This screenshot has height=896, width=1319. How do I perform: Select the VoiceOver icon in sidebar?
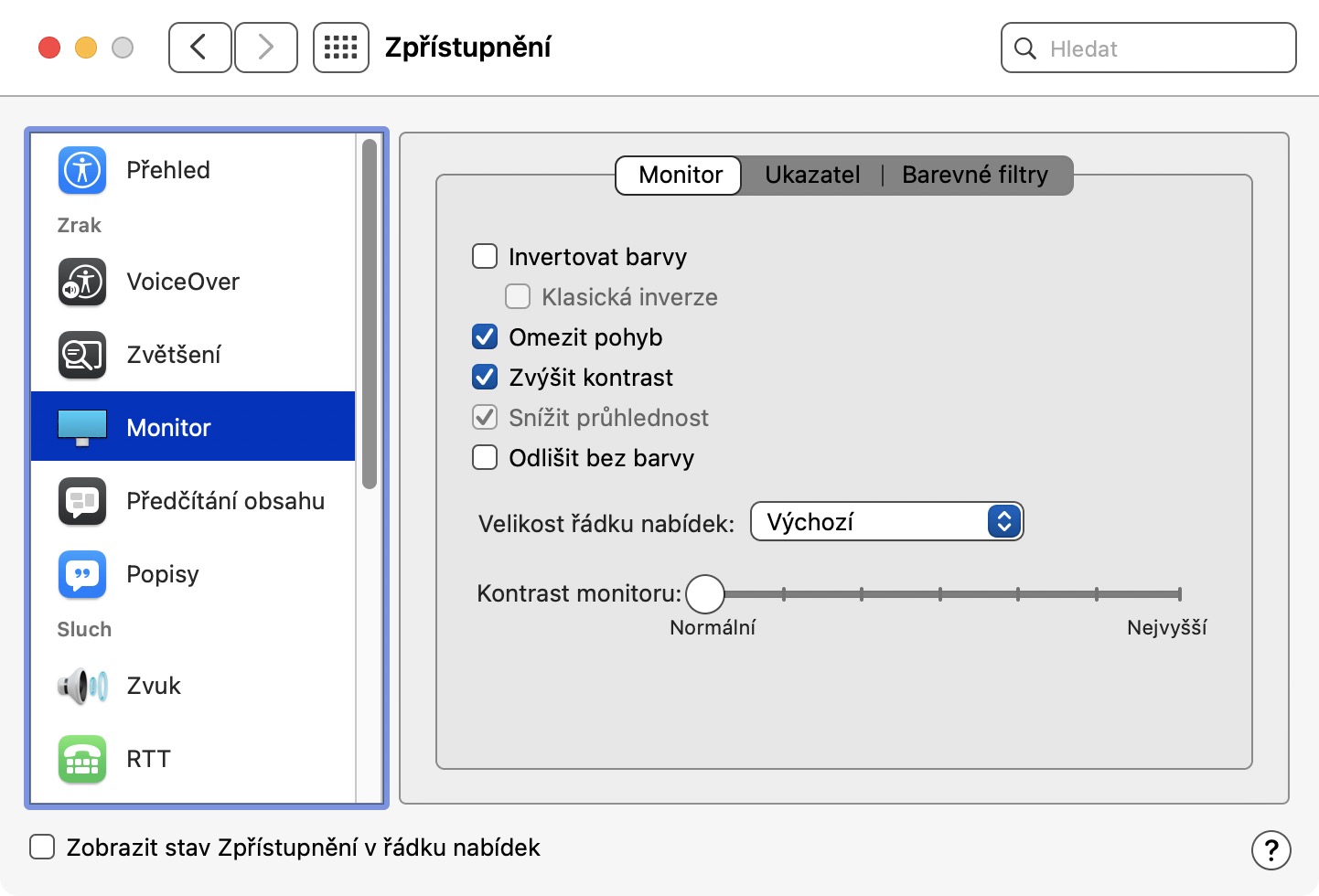(x=82, y=282)
